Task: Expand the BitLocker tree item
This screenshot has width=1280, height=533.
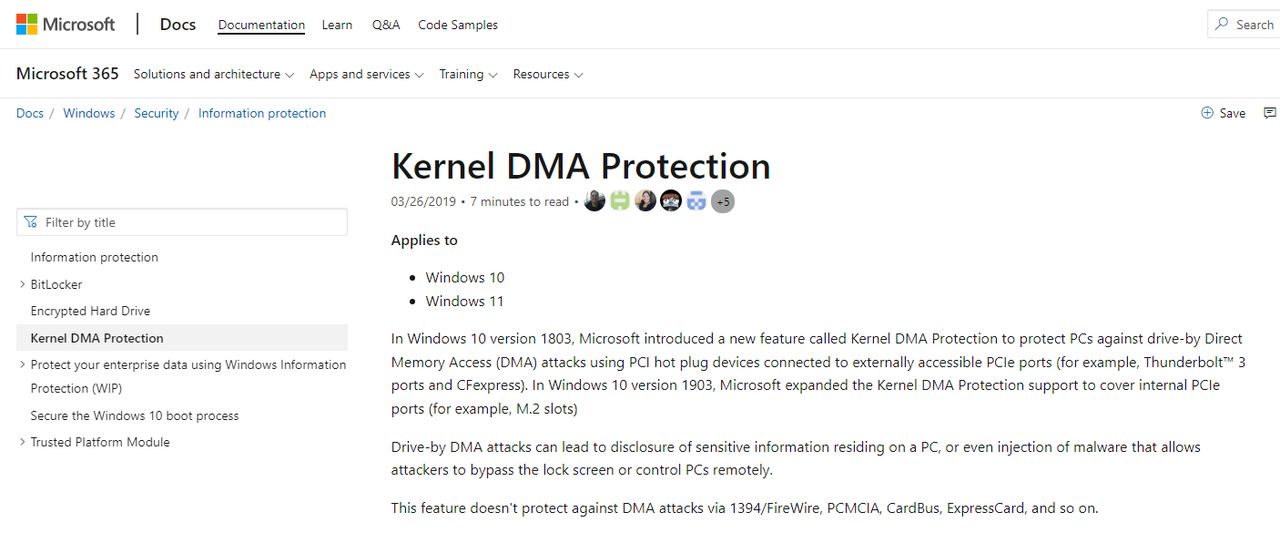Action: click(x=23, y=284)
